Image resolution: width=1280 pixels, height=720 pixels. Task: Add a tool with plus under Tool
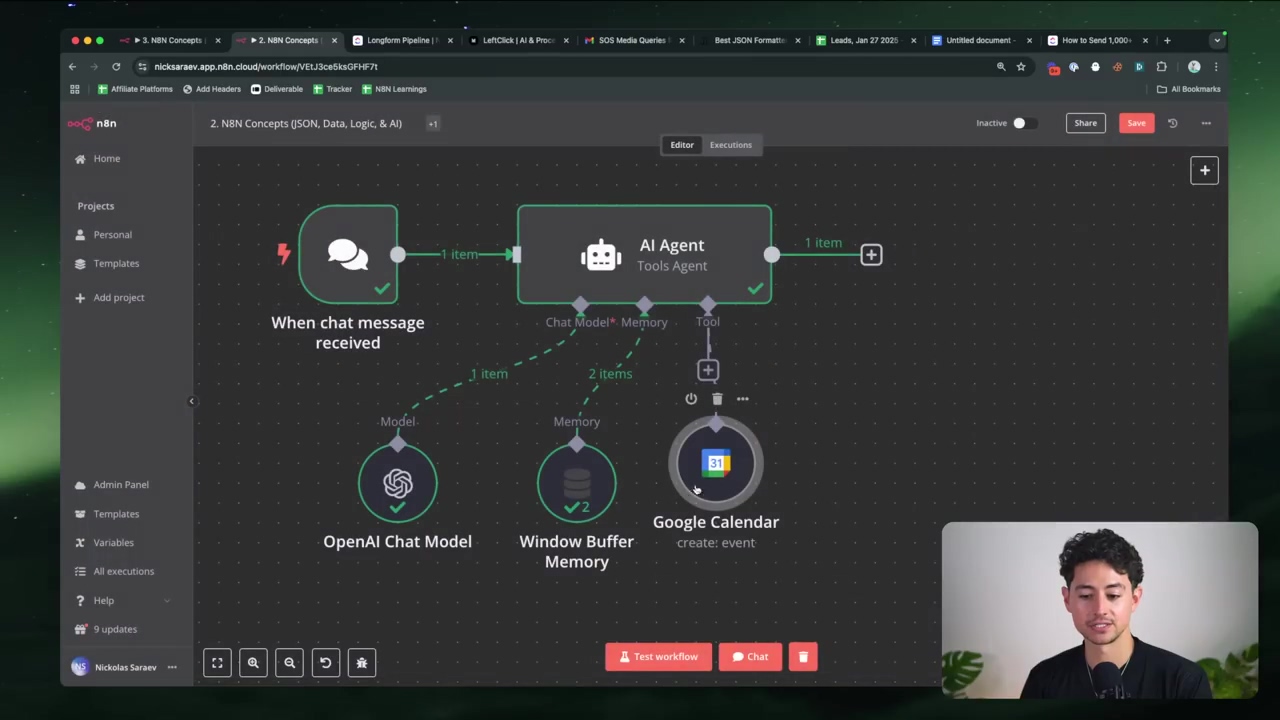pos(708,370)
